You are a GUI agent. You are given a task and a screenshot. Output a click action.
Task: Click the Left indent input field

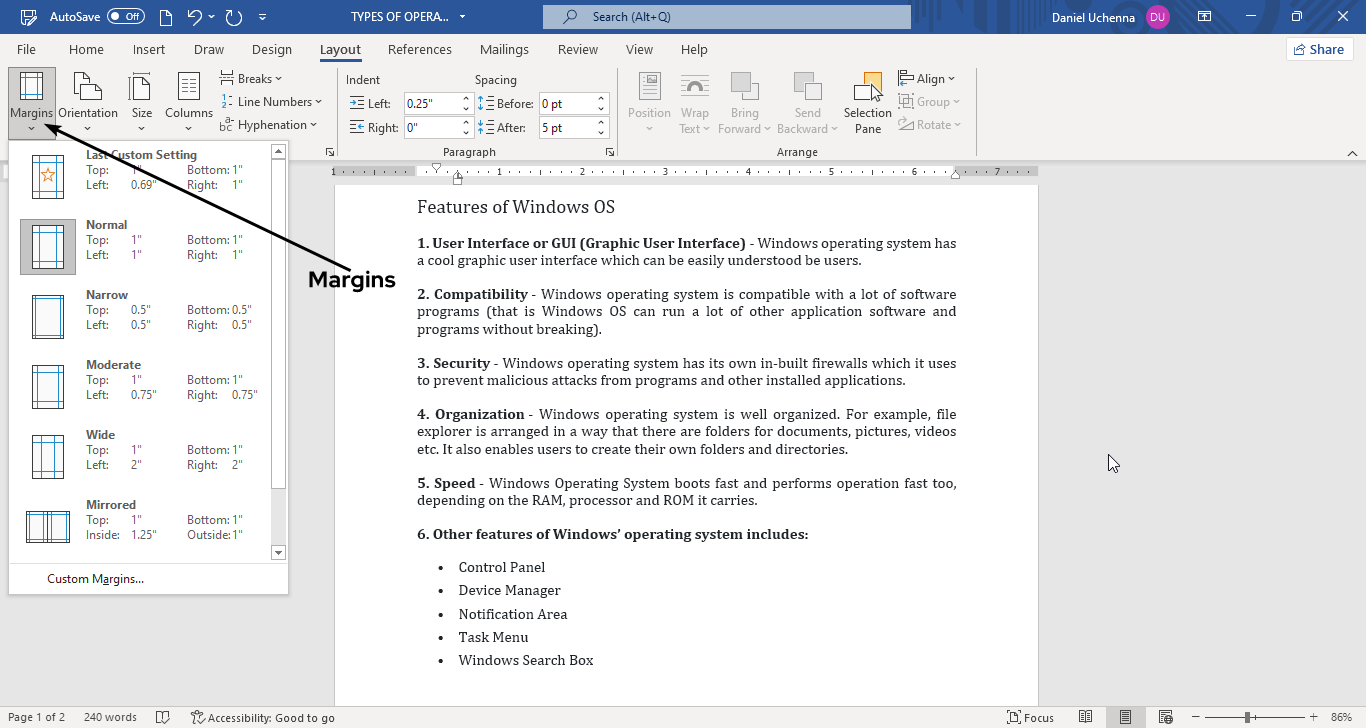[x=431, y=104]
